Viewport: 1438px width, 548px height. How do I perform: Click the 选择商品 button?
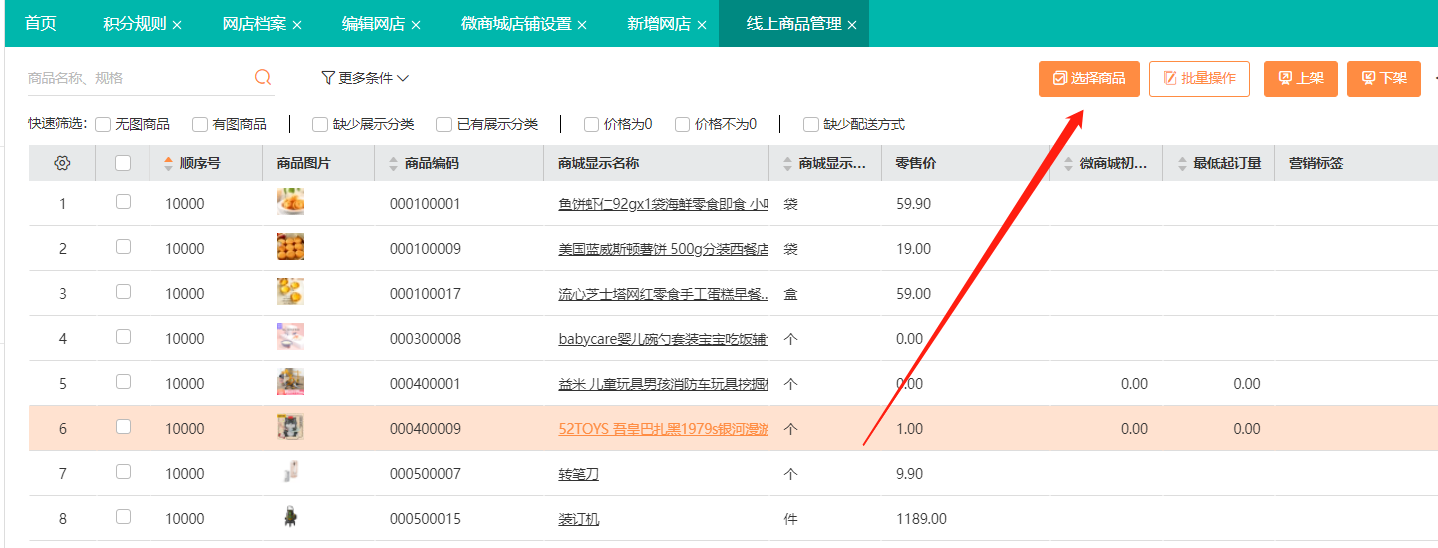point(1089,78)
